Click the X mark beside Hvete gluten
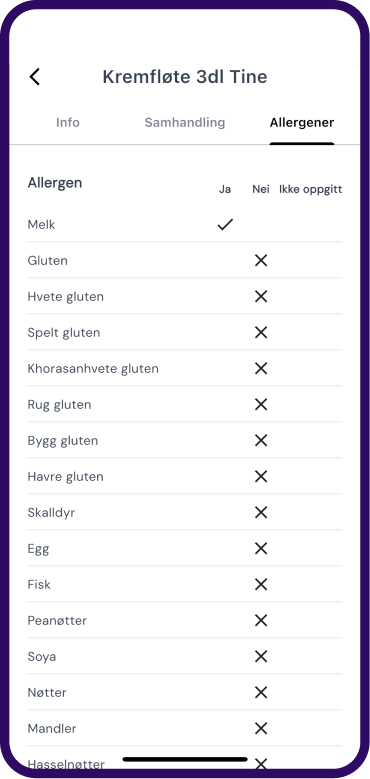 click(261, 297)
